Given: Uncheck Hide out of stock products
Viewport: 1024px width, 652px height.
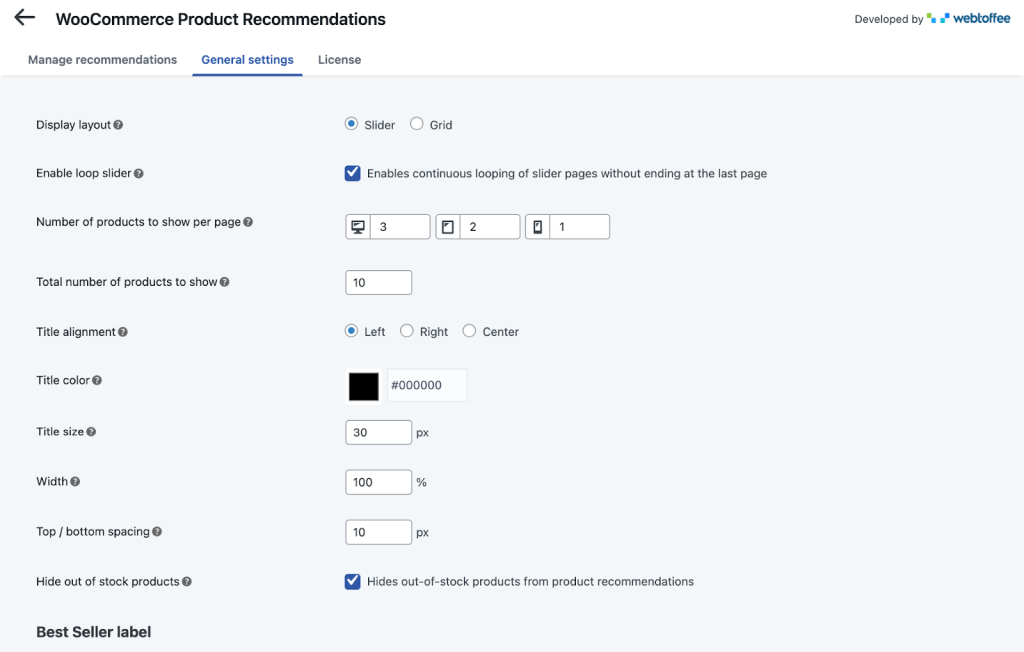Looking at the screenshot, I should (353, 581).
